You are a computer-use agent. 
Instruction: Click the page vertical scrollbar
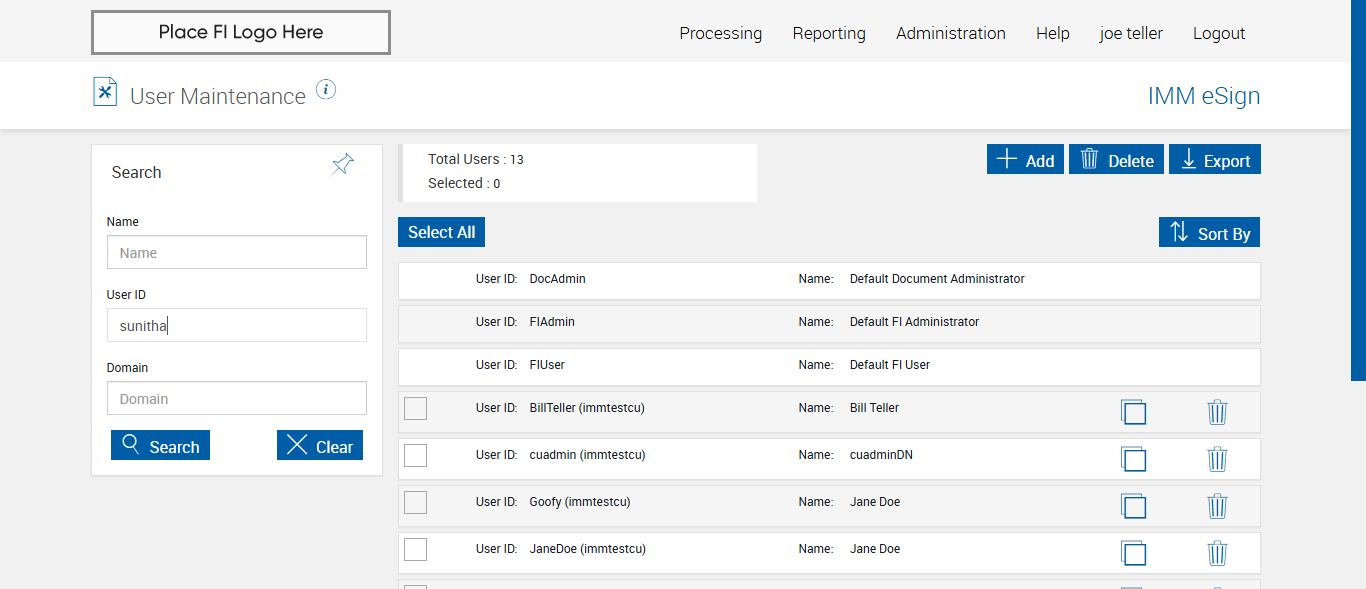[x=1358, y=190]
